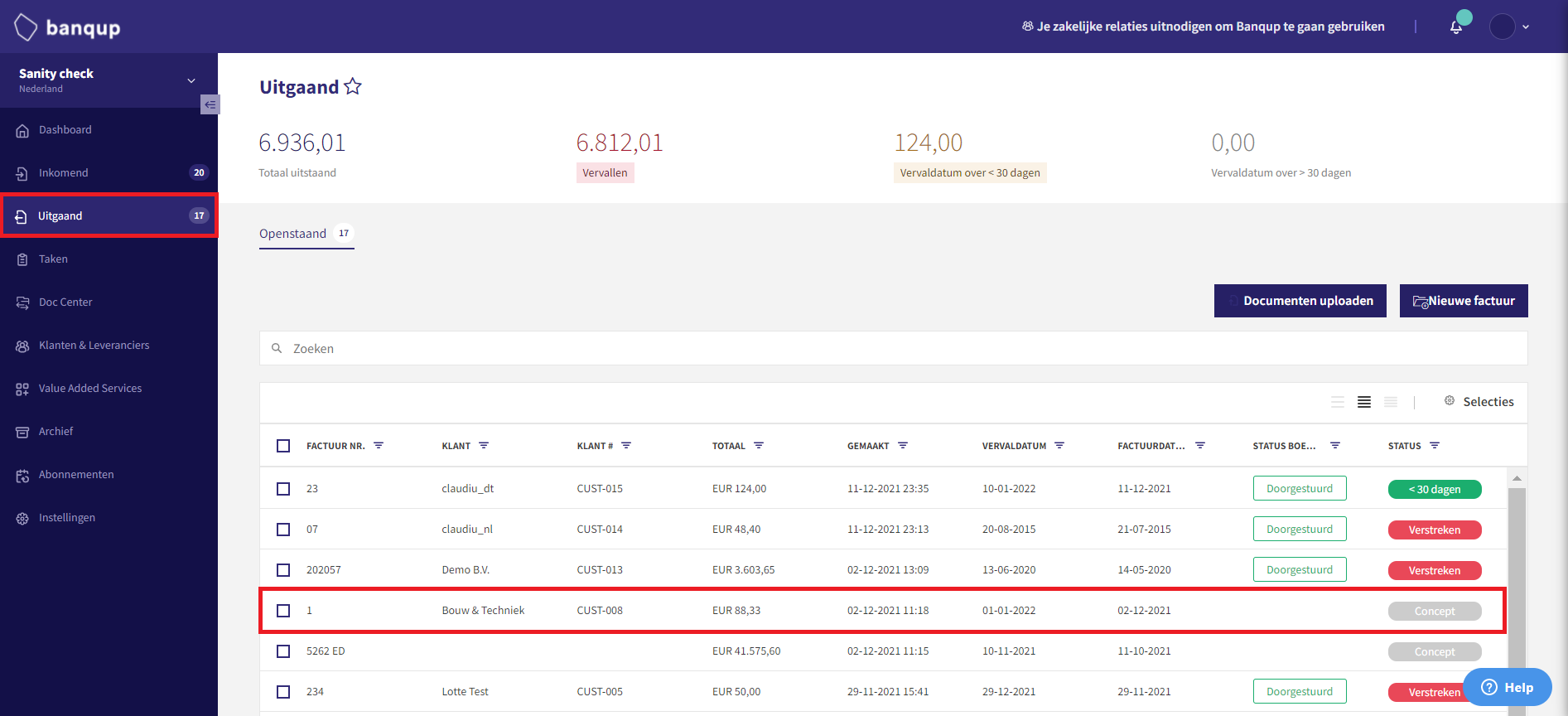Click the user avatar circle

coord(1502,27)
